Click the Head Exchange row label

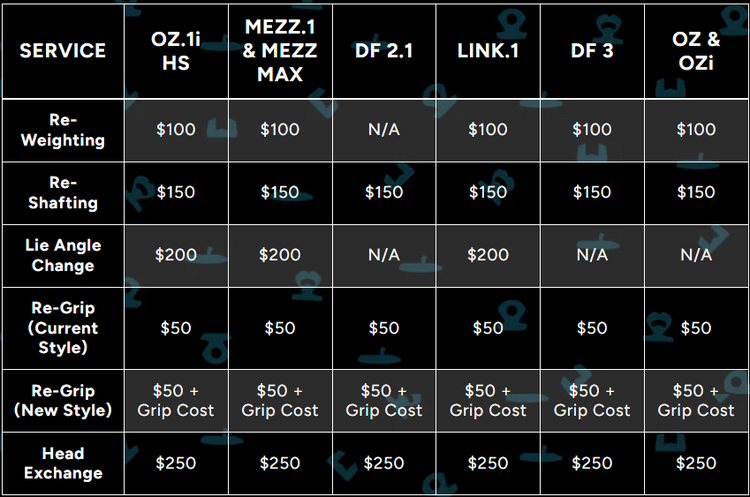coord(62,463)
